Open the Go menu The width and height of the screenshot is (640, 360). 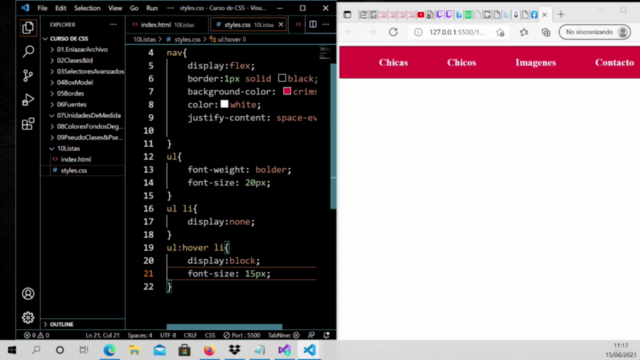(x=134, y=8)
